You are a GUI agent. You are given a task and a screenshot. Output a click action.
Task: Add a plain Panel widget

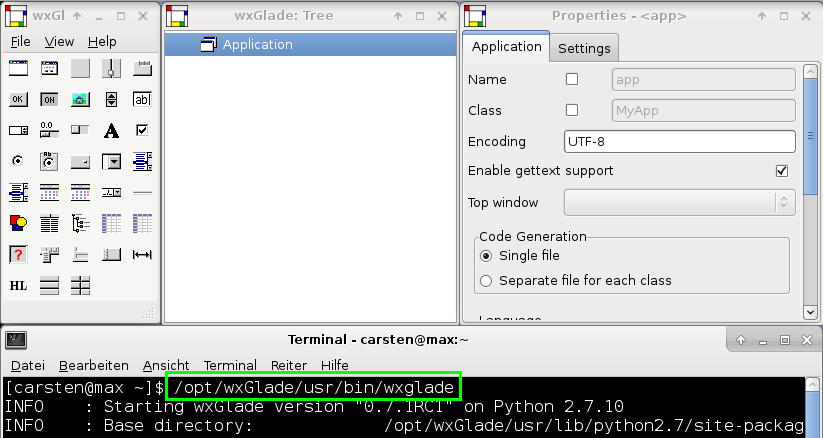pyautogui.click(x=80, y=68)
